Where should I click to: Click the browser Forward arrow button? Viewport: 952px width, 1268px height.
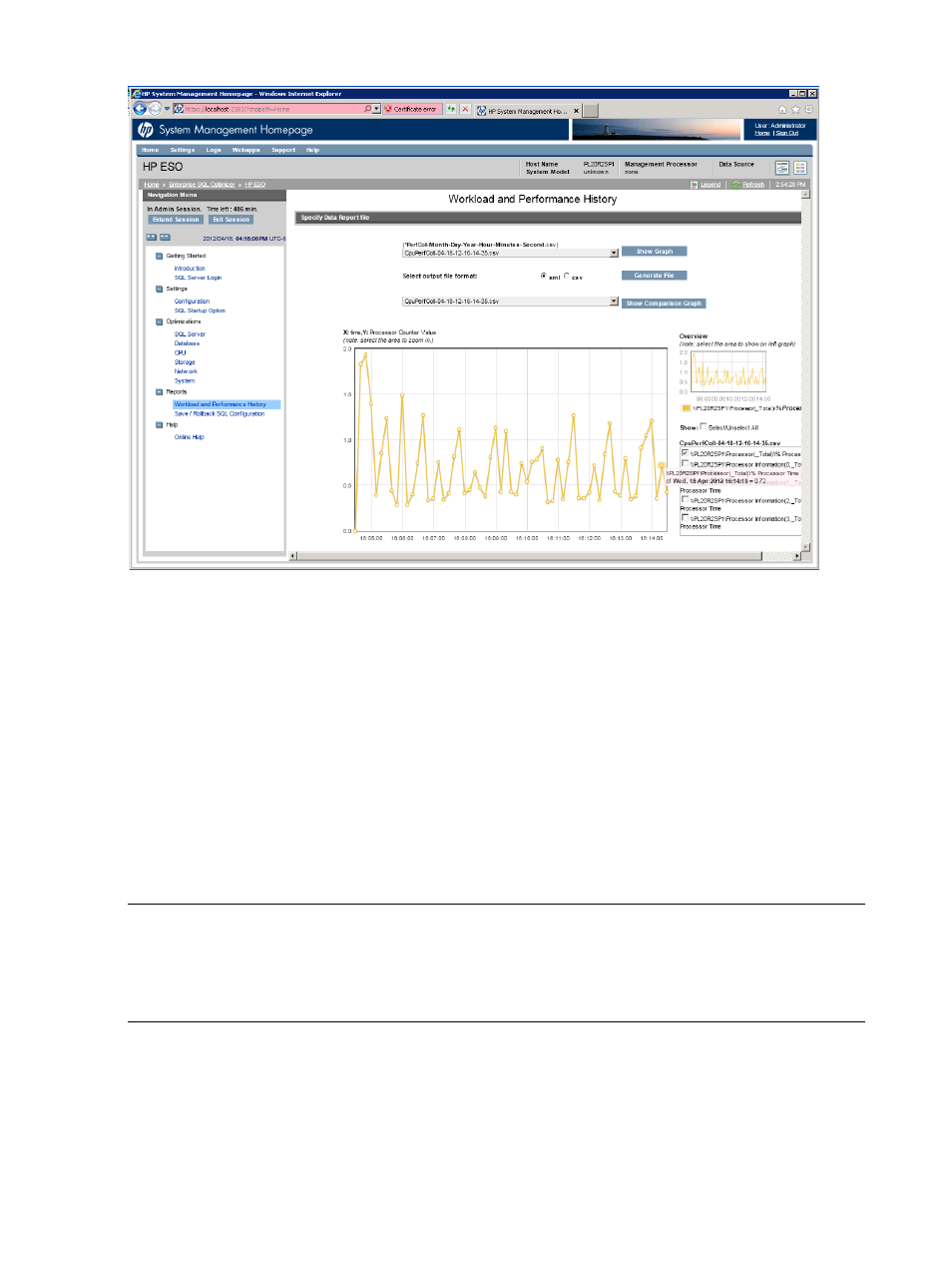pos(155,109)
